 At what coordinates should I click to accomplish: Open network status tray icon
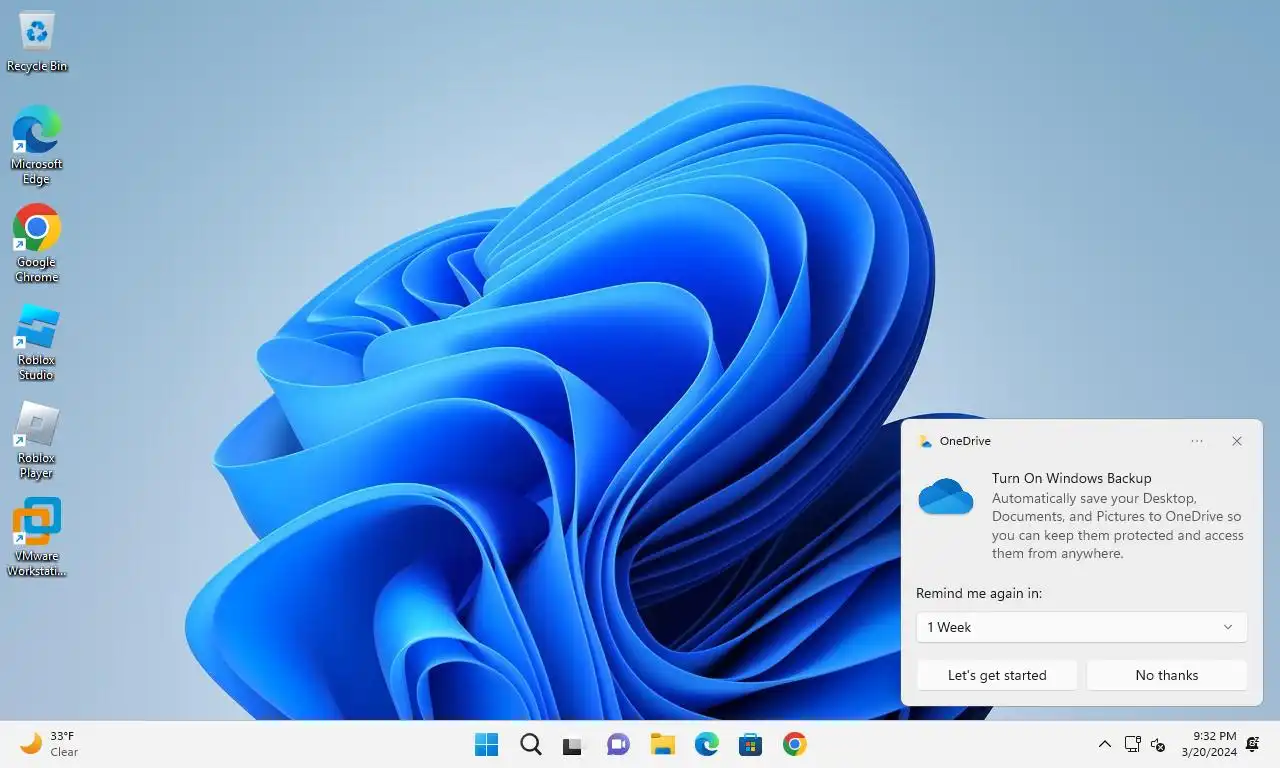coord(1132,744)
